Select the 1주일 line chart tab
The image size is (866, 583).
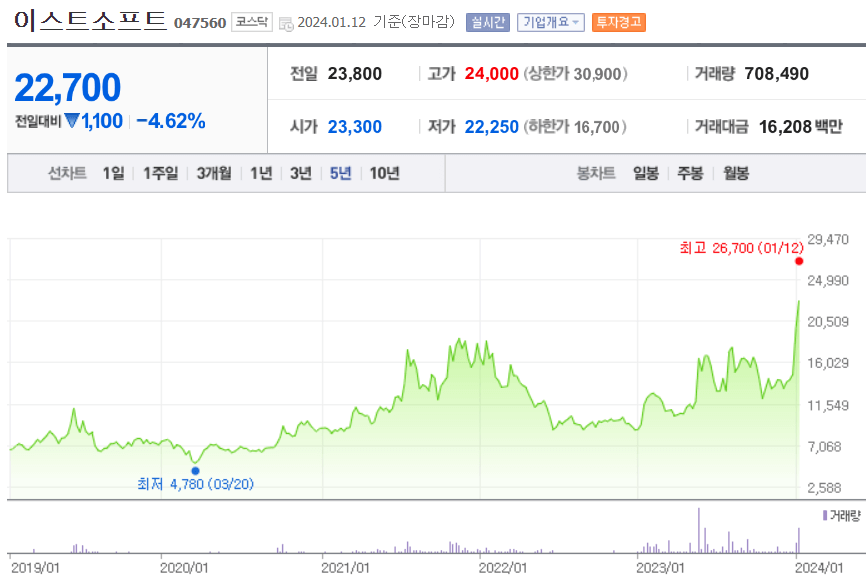point(161,173)
